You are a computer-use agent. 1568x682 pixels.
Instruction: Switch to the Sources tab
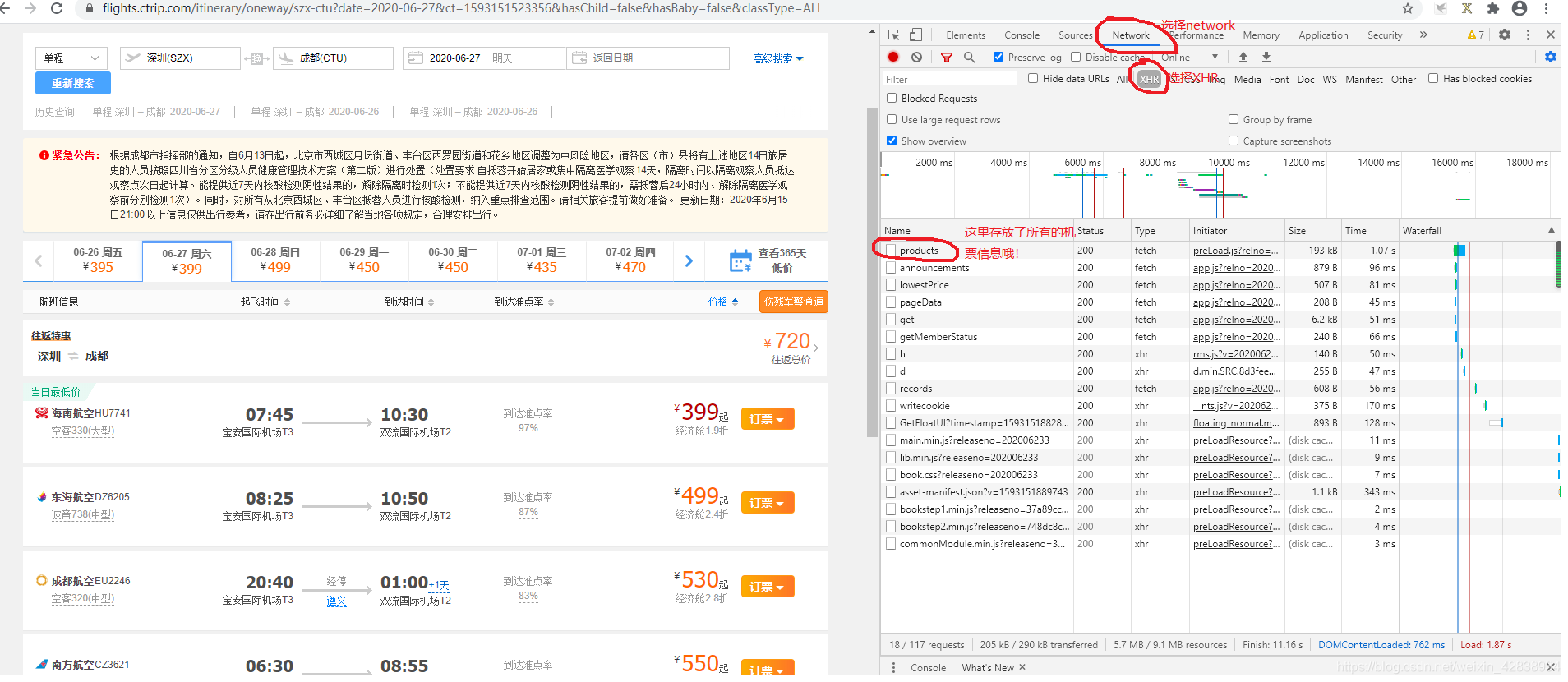(x=1075, y=35)
